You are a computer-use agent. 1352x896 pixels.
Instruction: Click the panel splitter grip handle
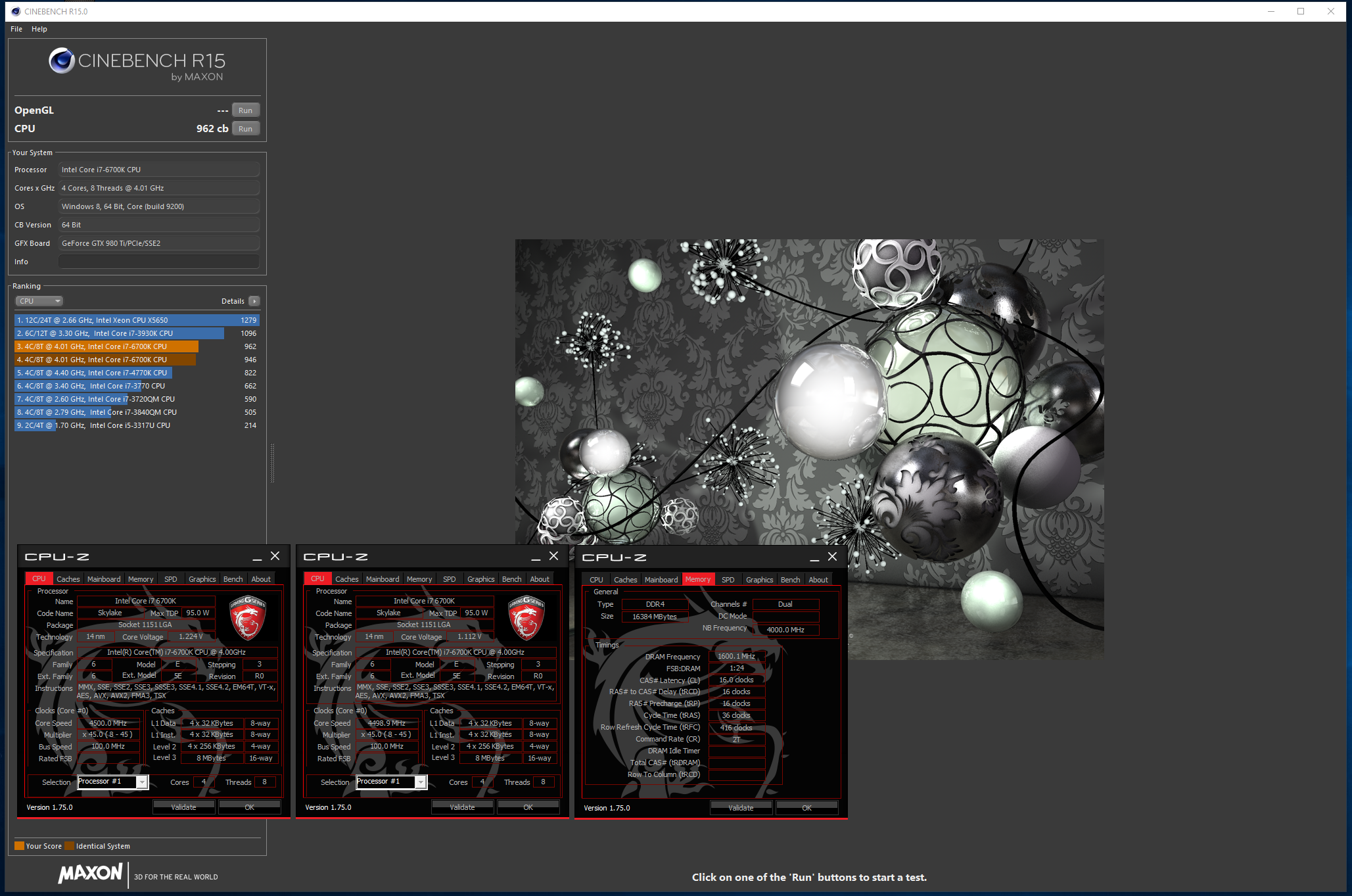click(272, 463)
